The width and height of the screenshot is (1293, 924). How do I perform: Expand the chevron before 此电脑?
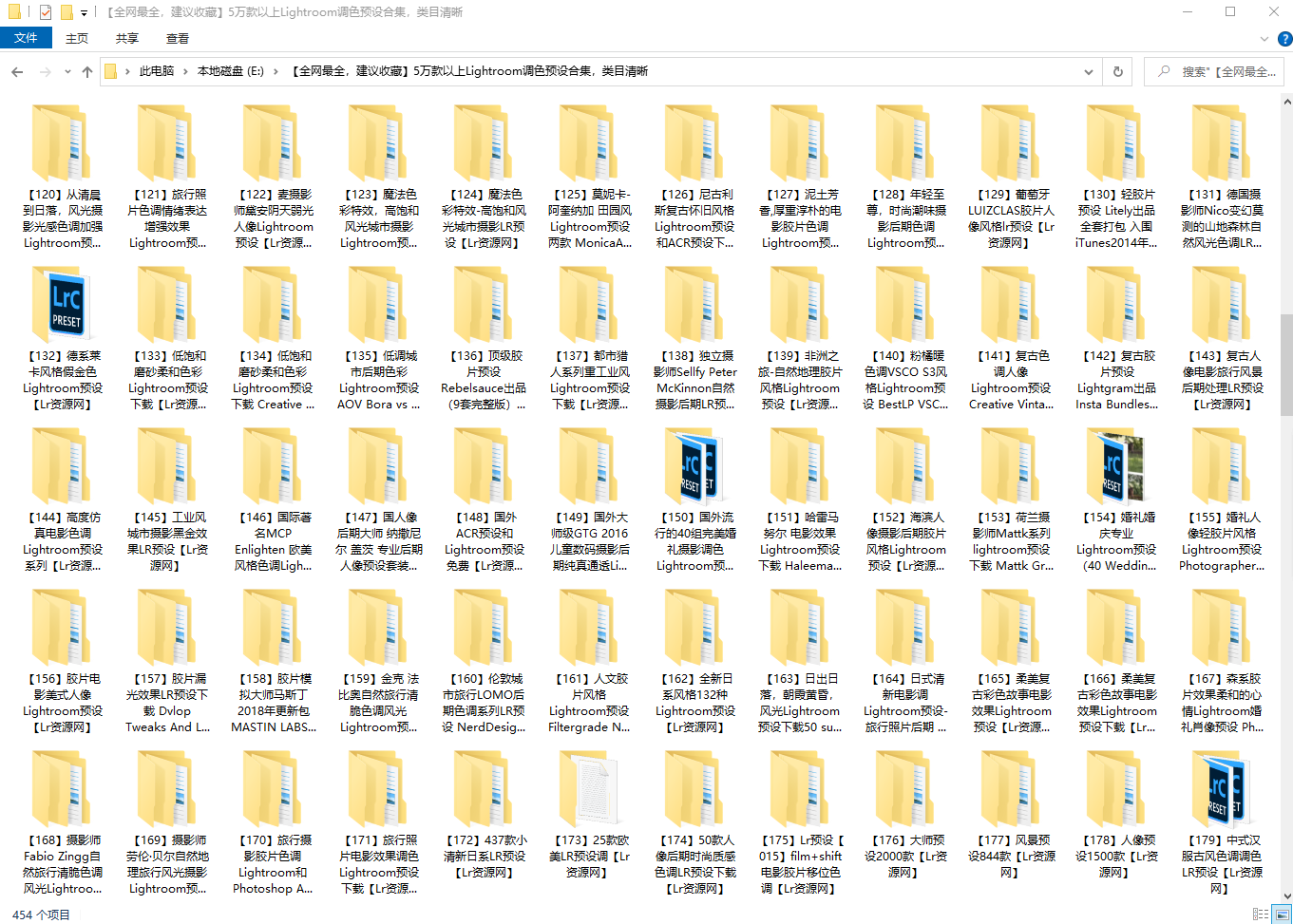(x=127, y=71)
